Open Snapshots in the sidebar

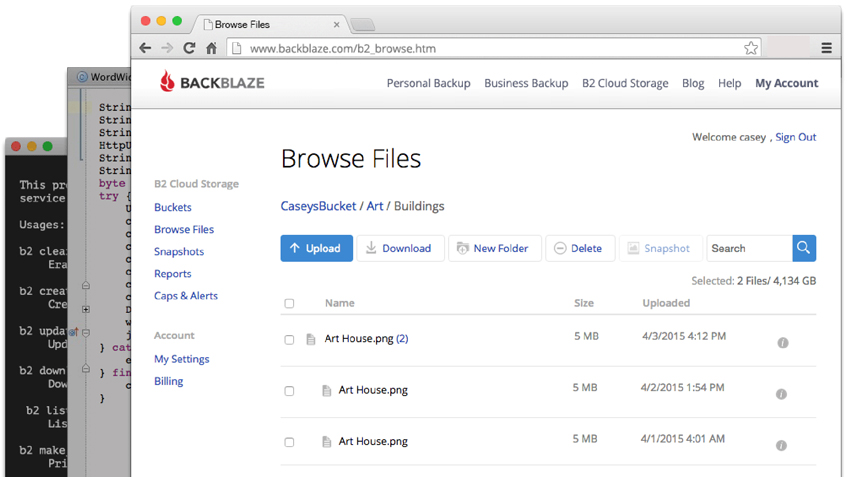[179, 252]
